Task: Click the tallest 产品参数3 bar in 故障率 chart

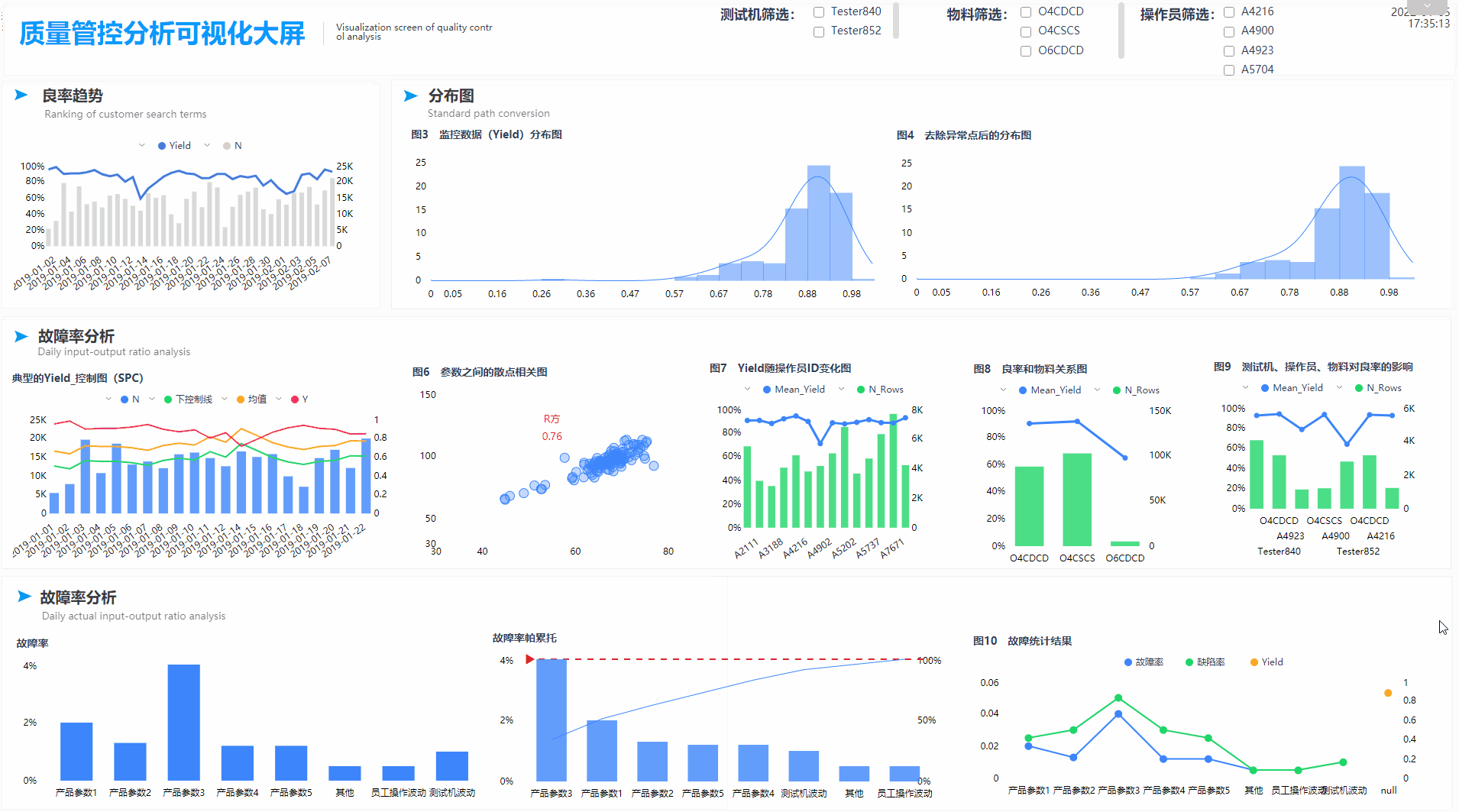Action: (x=184, y=722)
